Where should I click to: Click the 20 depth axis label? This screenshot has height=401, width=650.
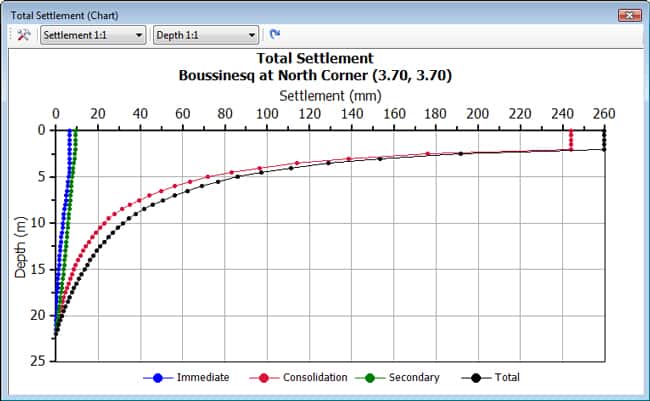(x=37, y=315)
